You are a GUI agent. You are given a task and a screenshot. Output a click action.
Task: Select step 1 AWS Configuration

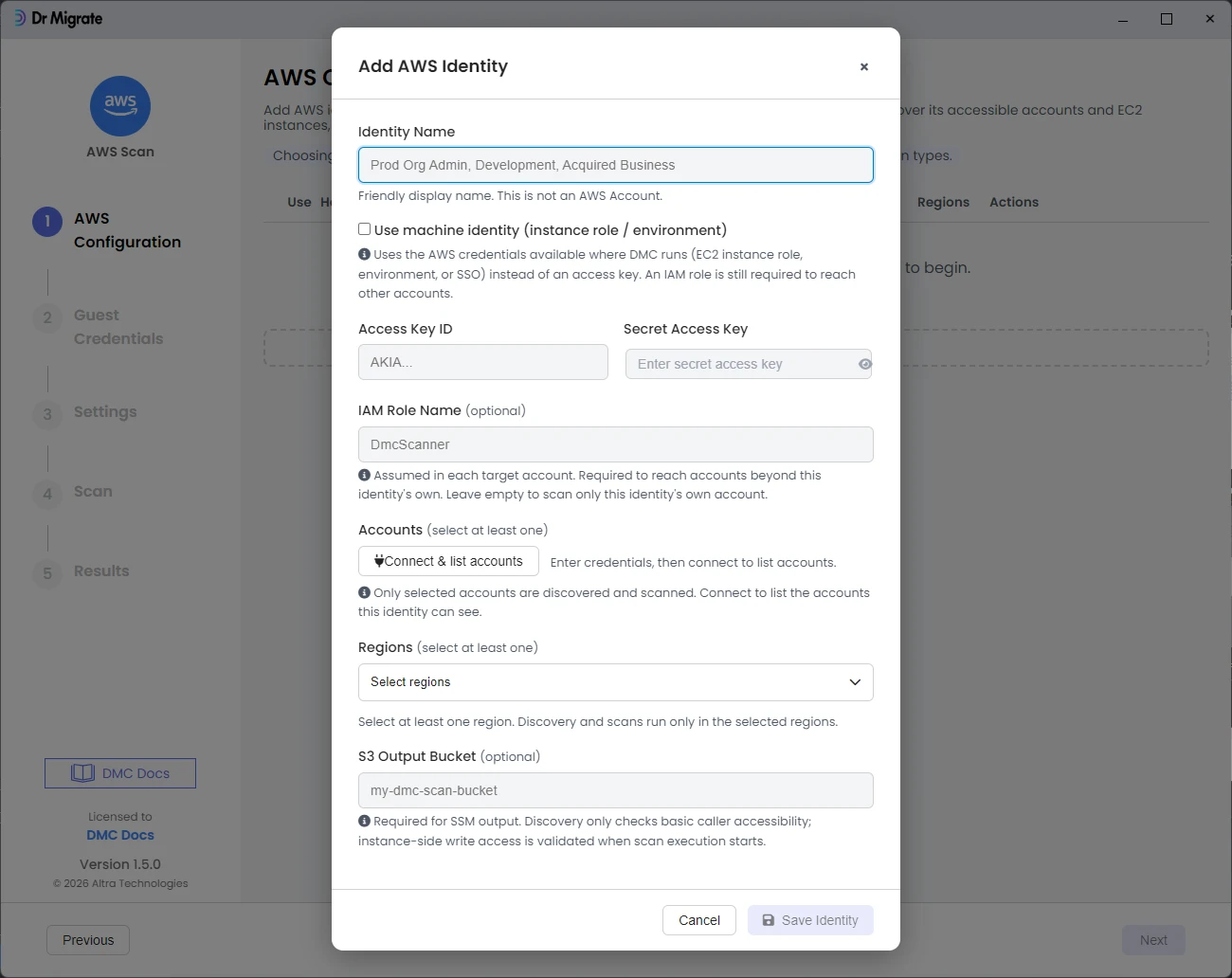[107, 230]
